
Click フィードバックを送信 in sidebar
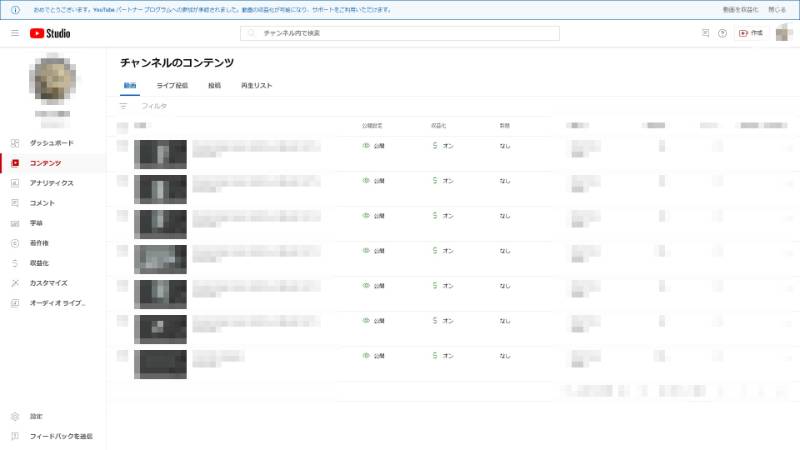click(x=53, y=436)
